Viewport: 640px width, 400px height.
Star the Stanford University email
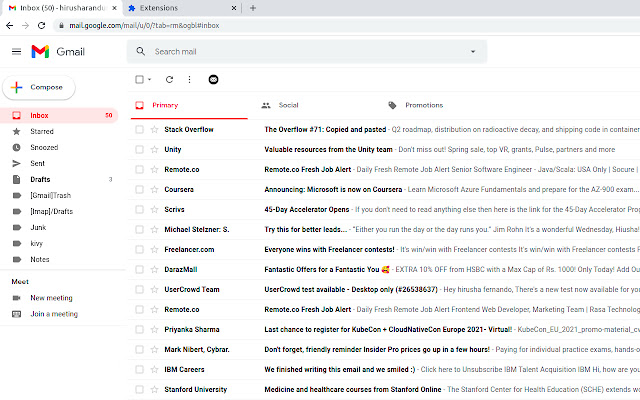(154, 389)
